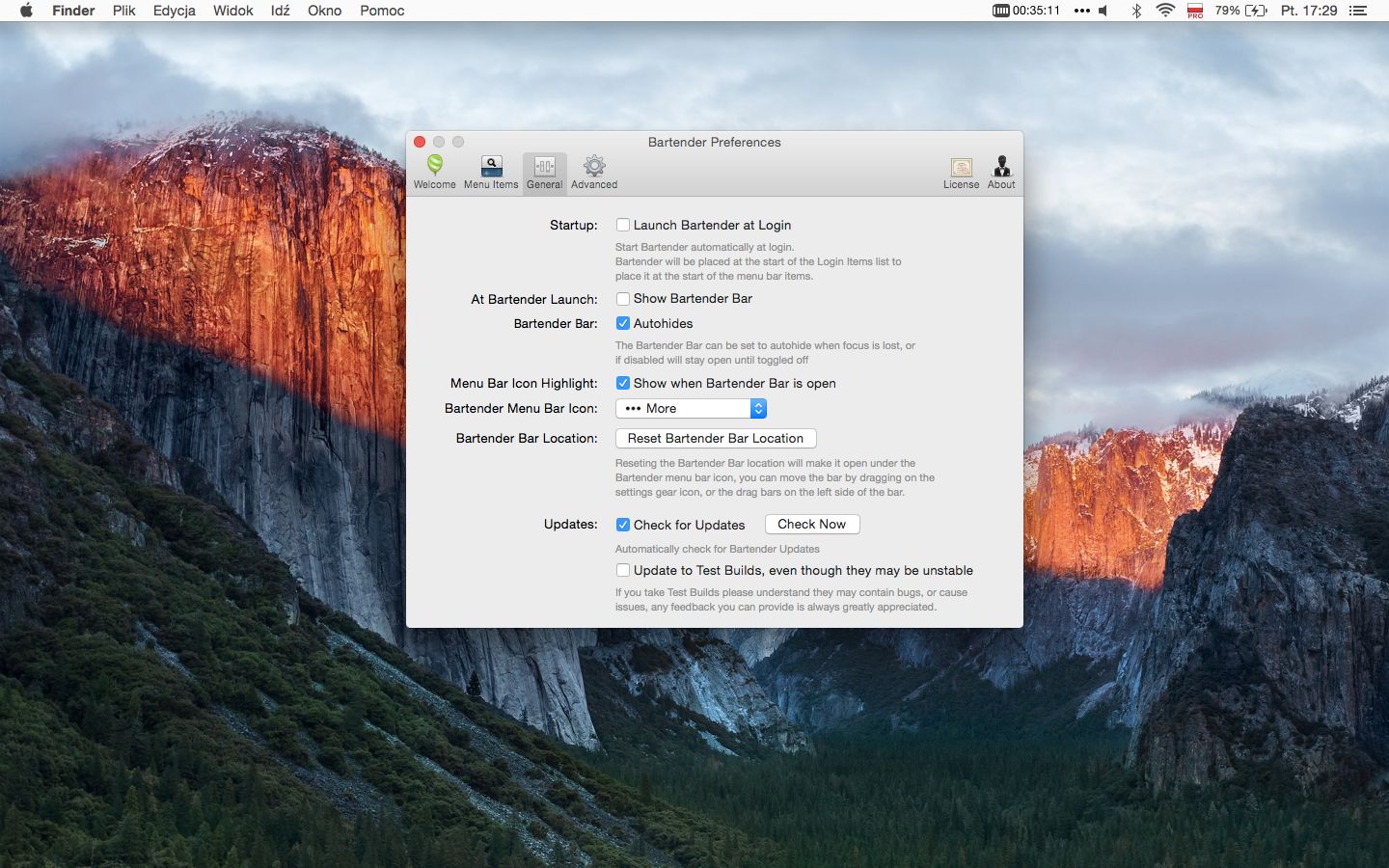Screen dimensions: 1389x868
Task: Uncheck the Autohides option
Action: [x=623, y=323]
